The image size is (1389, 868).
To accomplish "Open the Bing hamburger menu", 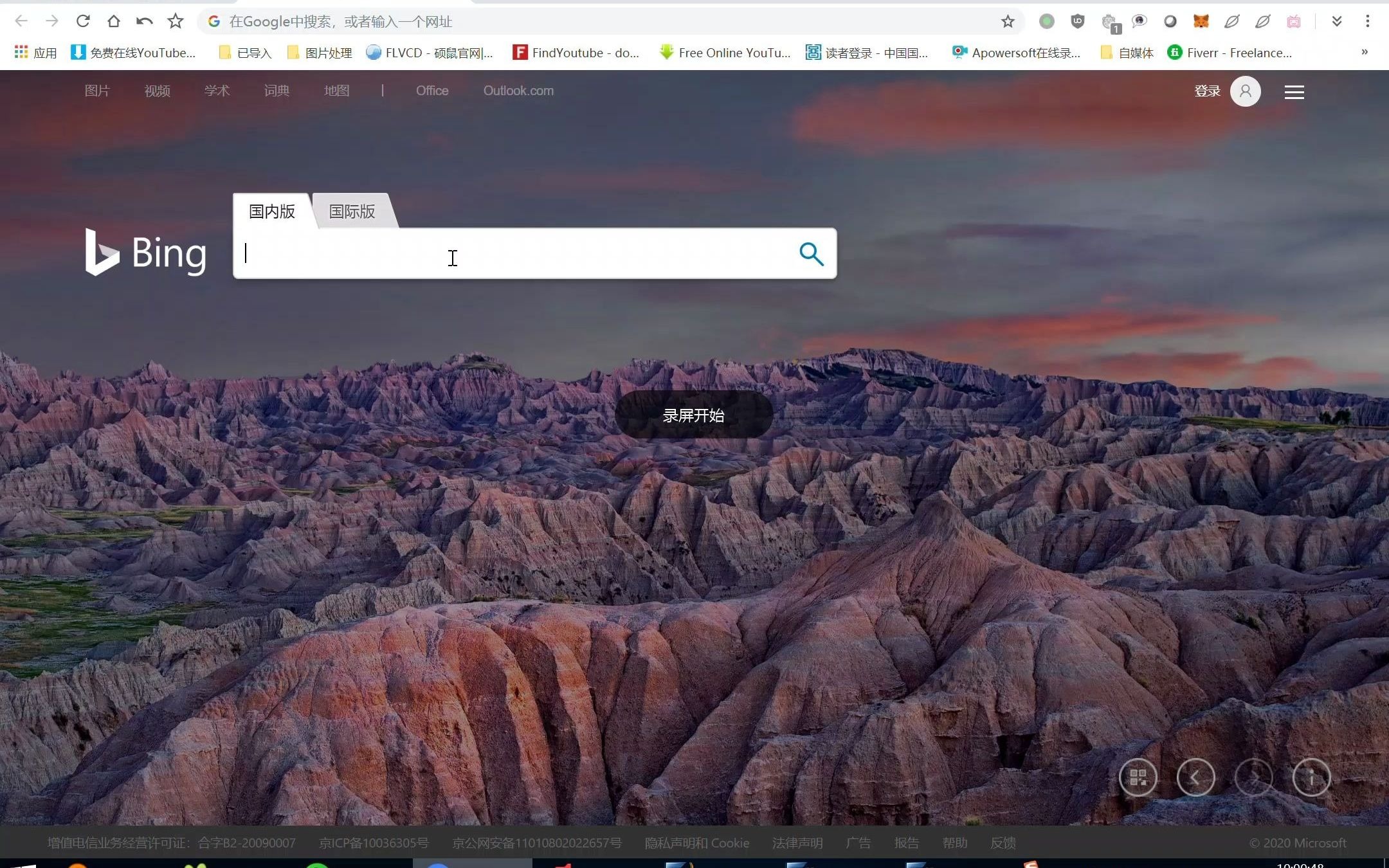I will pos(1294,92).
